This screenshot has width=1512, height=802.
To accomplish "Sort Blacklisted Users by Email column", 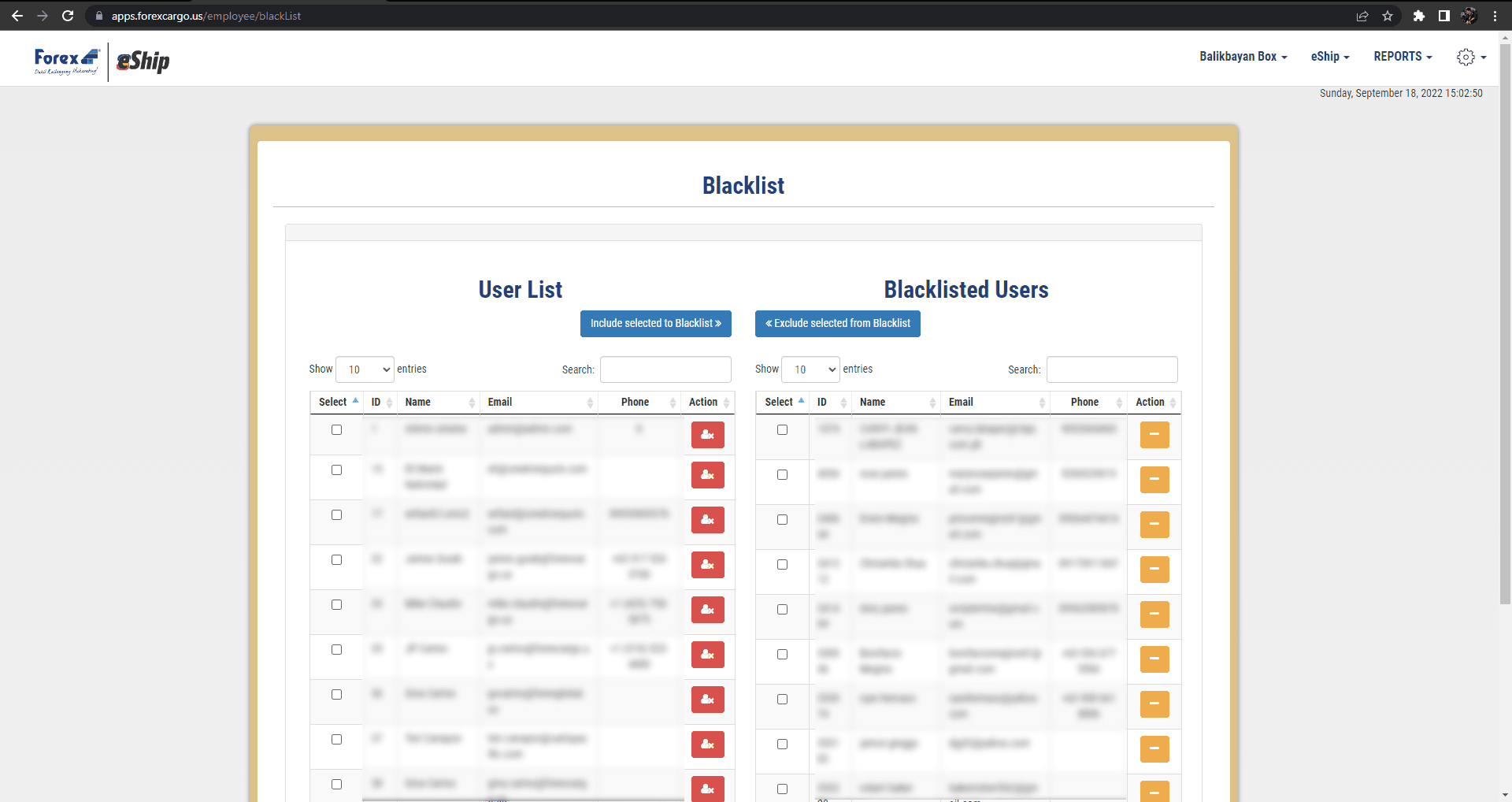I will [x=995, y=403].
